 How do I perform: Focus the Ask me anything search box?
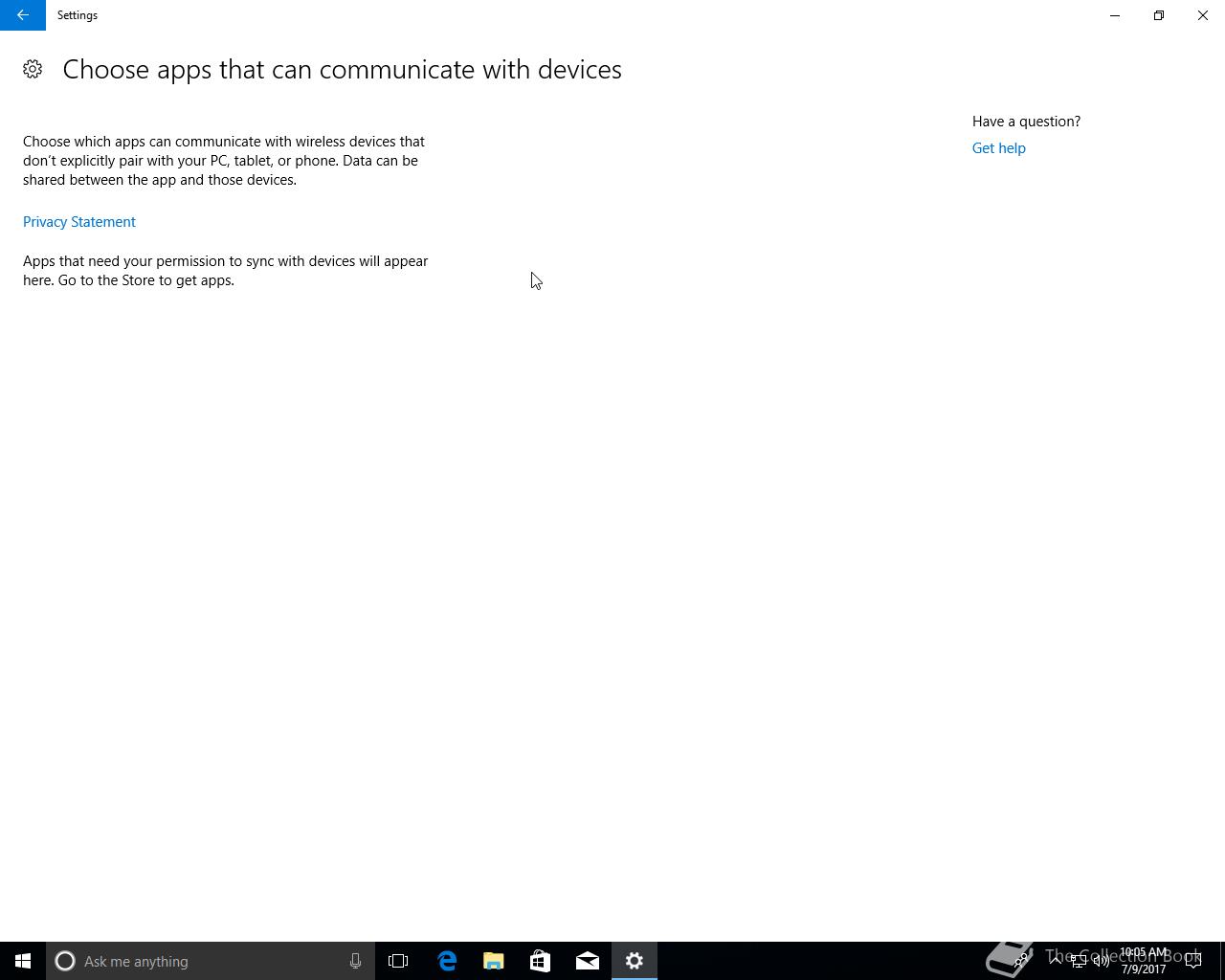tap(211, 961)
